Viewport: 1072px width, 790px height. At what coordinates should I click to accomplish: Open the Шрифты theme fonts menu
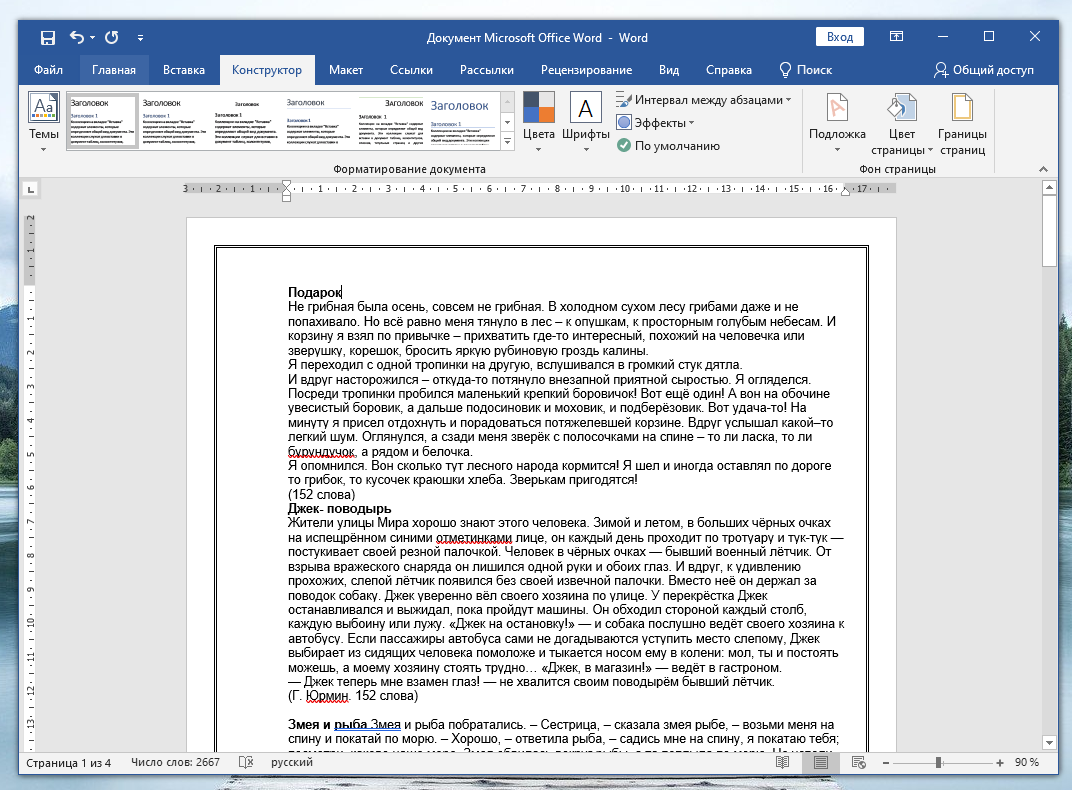tap(586, 122)
